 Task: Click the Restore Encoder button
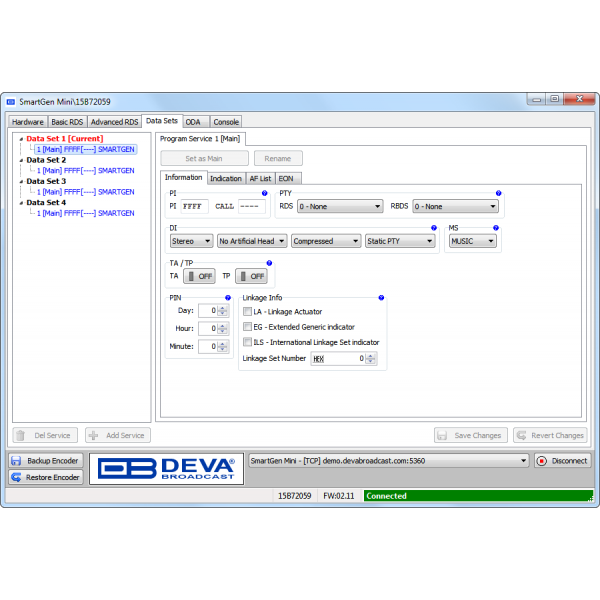pos(46,477)
